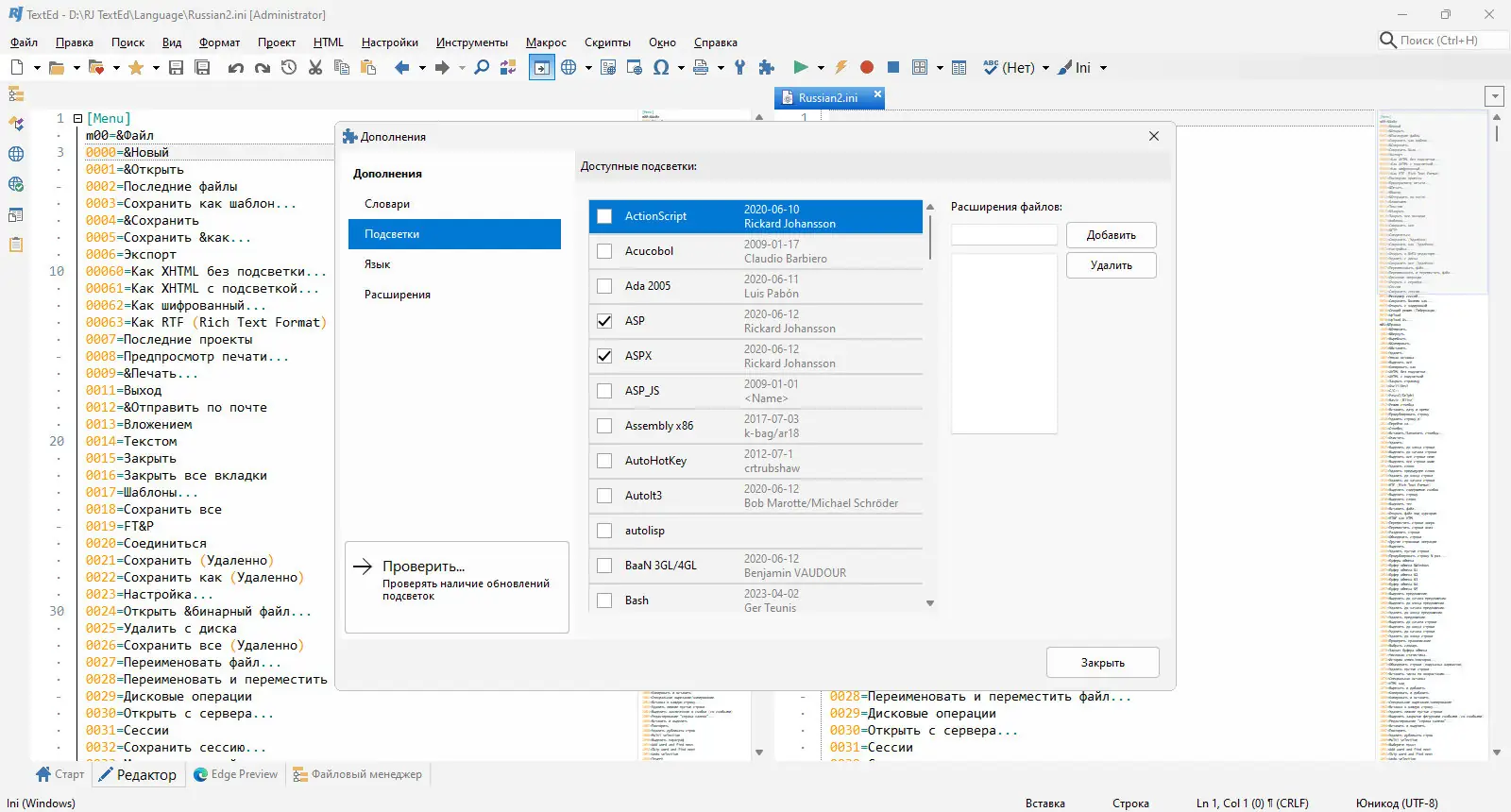Check the ASP_JS checkbox
Screen dimensions: 1511x812
click(x=604, y=391)
